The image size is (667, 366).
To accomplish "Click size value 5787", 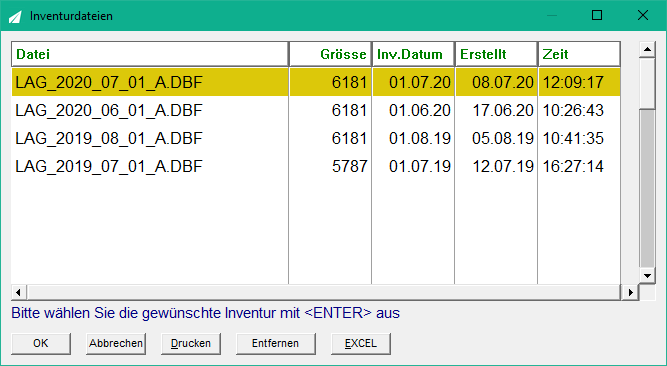I will tap(350, 166).
